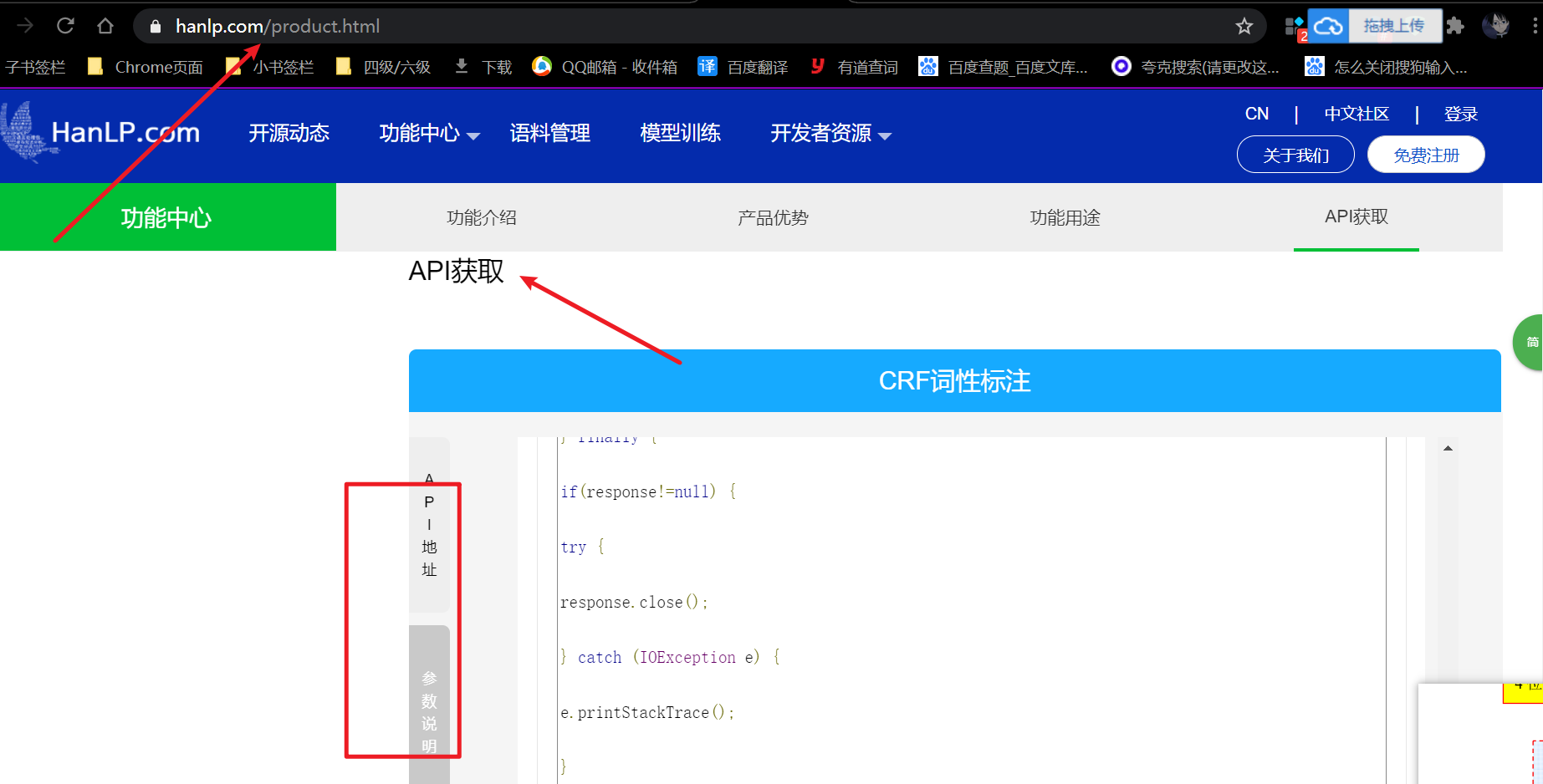This screenshot has height=784, width=1543.
Task: Click the Chrome profile avatar
Action: (1497, 25)
